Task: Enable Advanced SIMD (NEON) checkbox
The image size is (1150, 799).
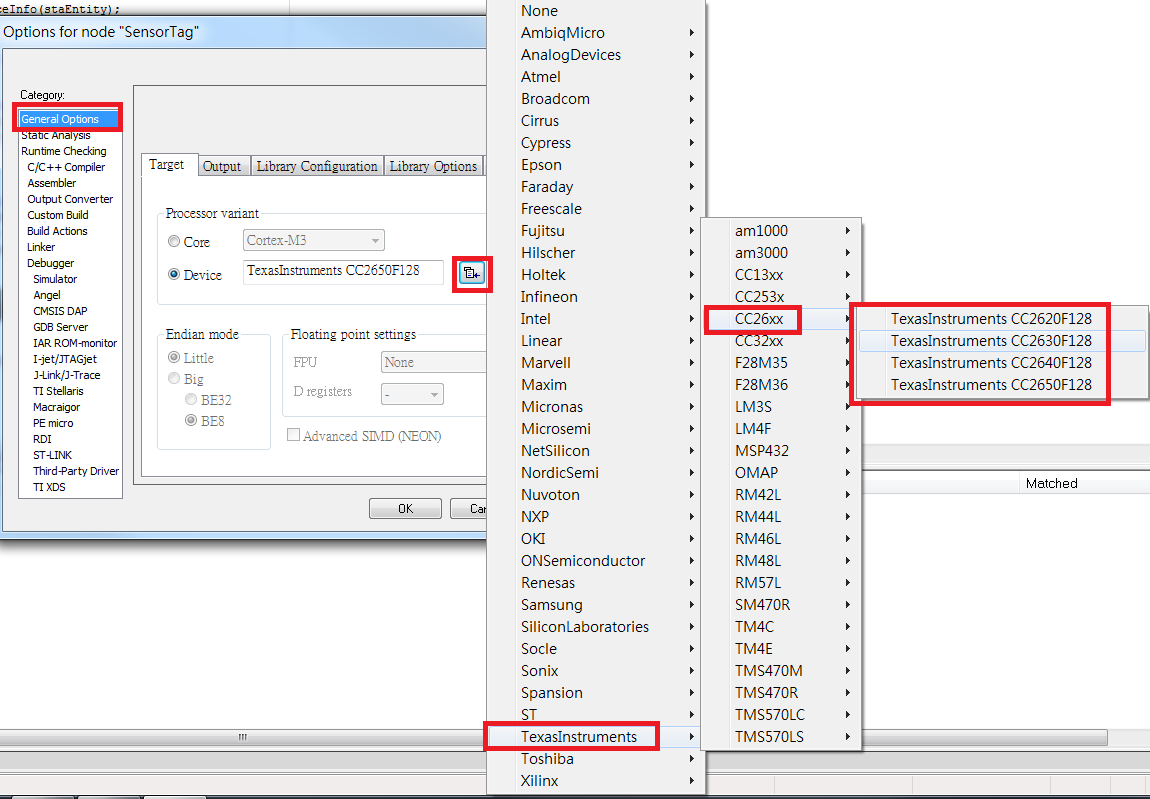Action: click(293, 435)
